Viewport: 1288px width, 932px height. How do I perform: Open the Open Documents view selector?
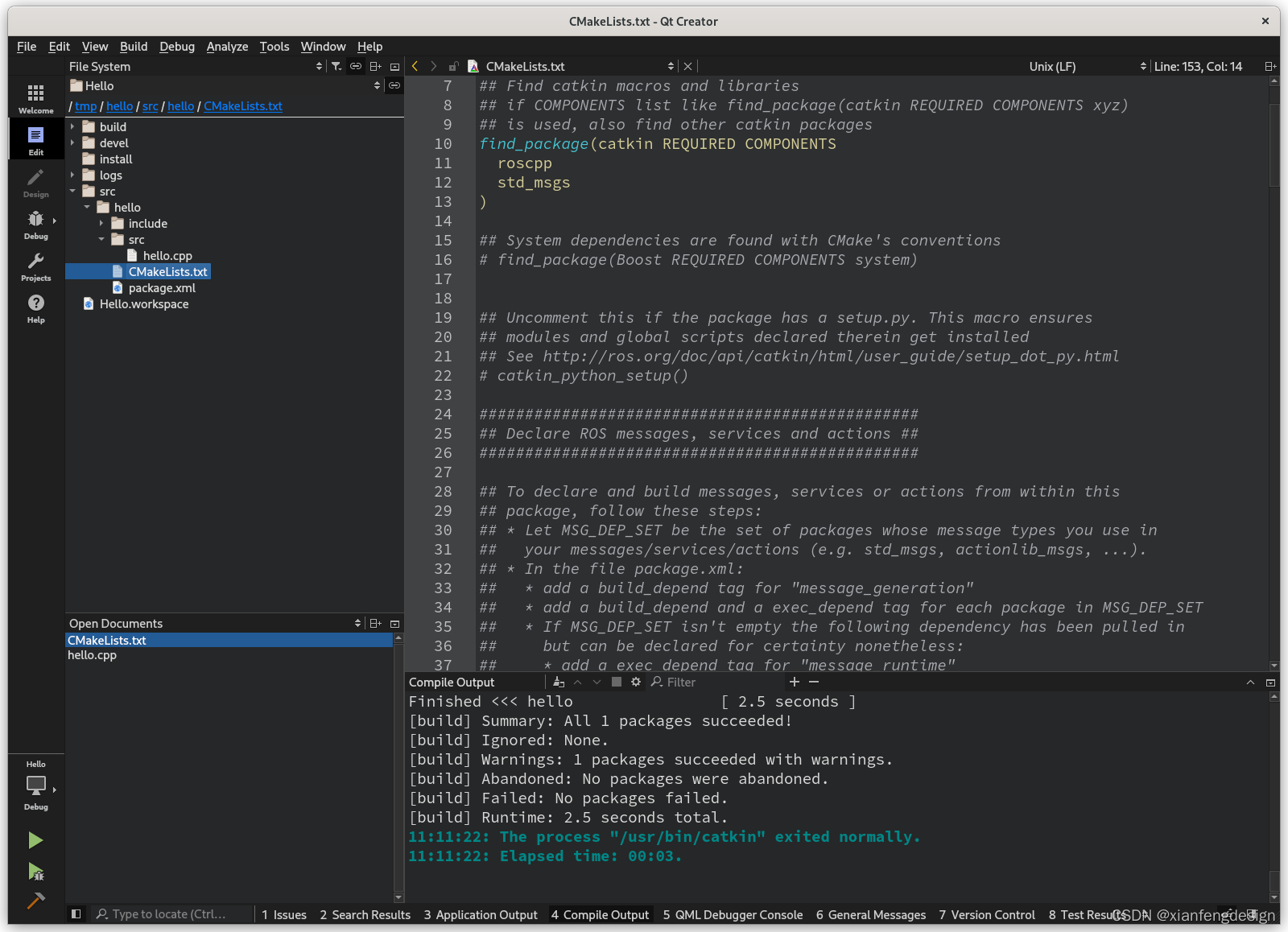point(215,623)
